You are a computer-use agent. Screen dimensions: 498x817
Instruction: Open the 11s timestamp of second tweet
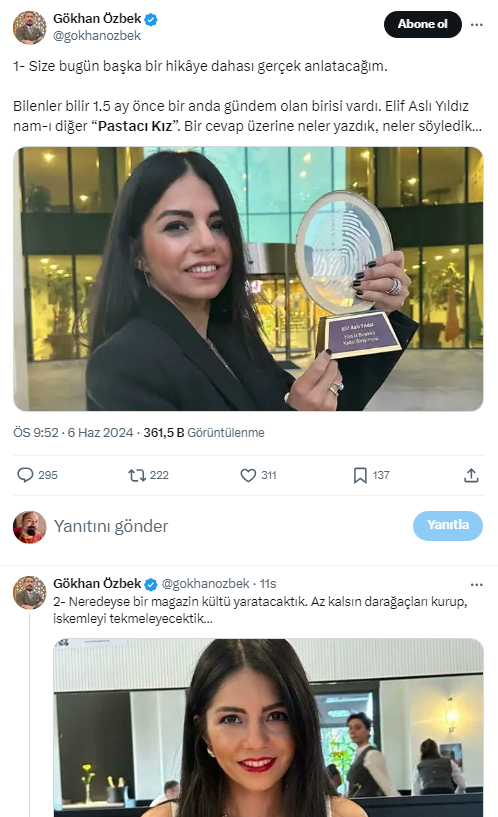pyautogui.click(x=268, y=584)
